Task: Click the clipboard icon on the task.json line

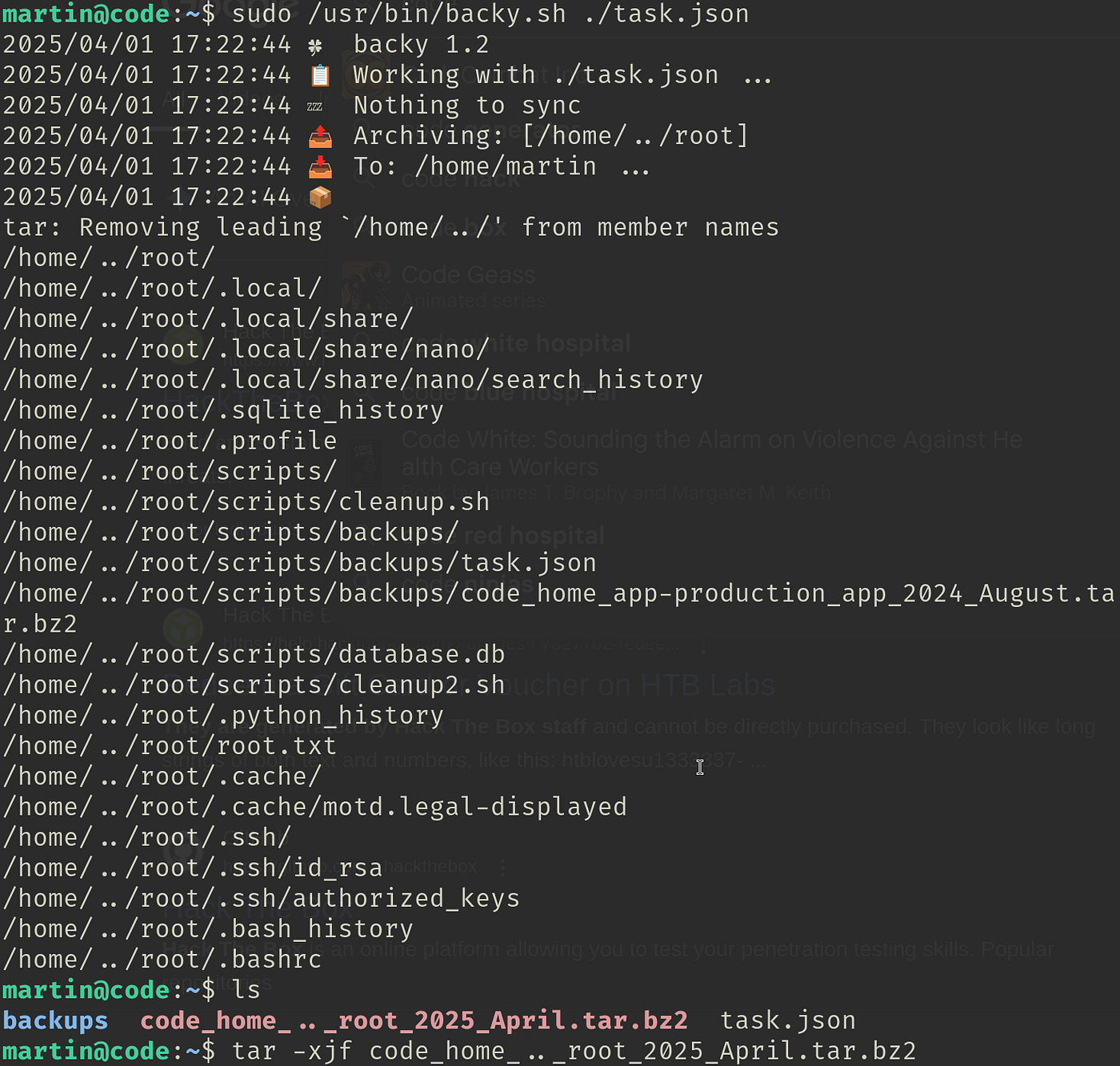Action: click(321, 74)
